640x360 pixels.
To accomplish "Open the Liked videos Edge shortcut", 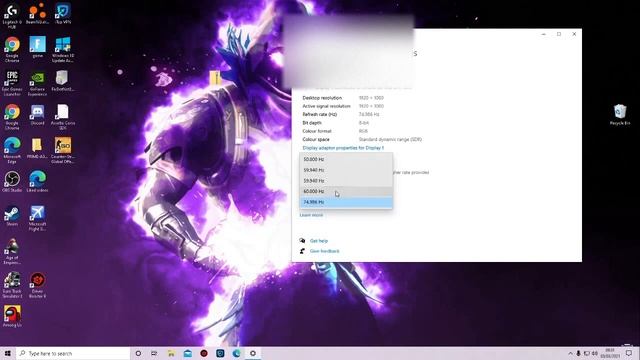I will [x=37, y=182].
